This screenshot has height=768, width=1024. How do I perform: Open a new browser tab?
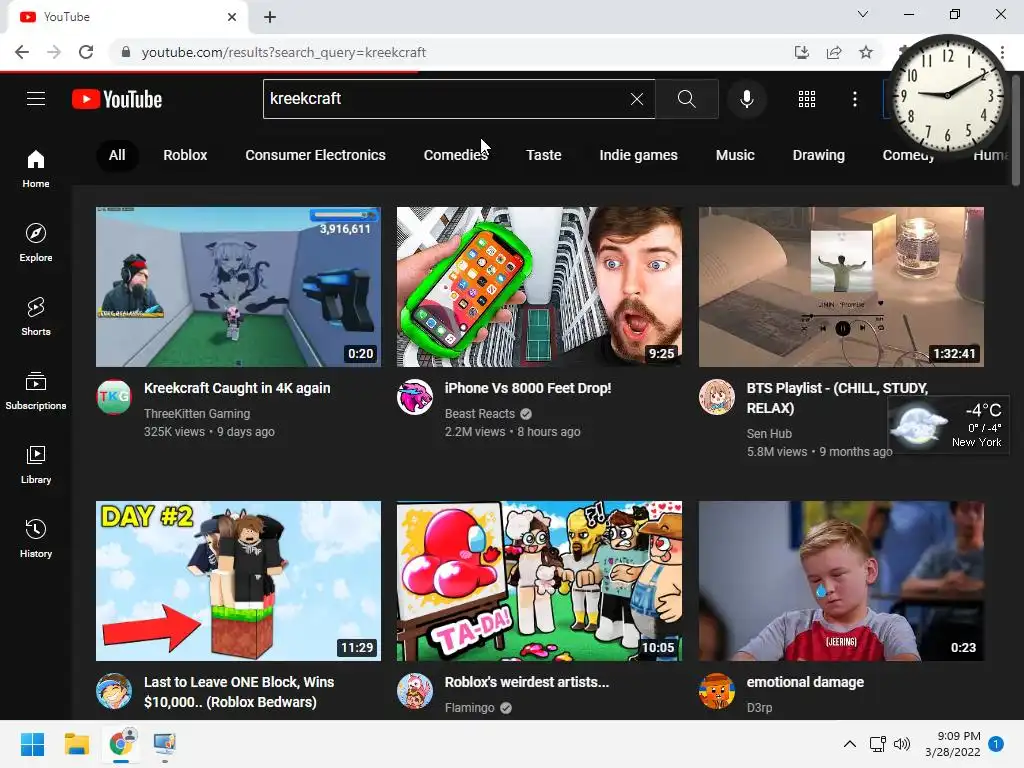pos(270,17)
